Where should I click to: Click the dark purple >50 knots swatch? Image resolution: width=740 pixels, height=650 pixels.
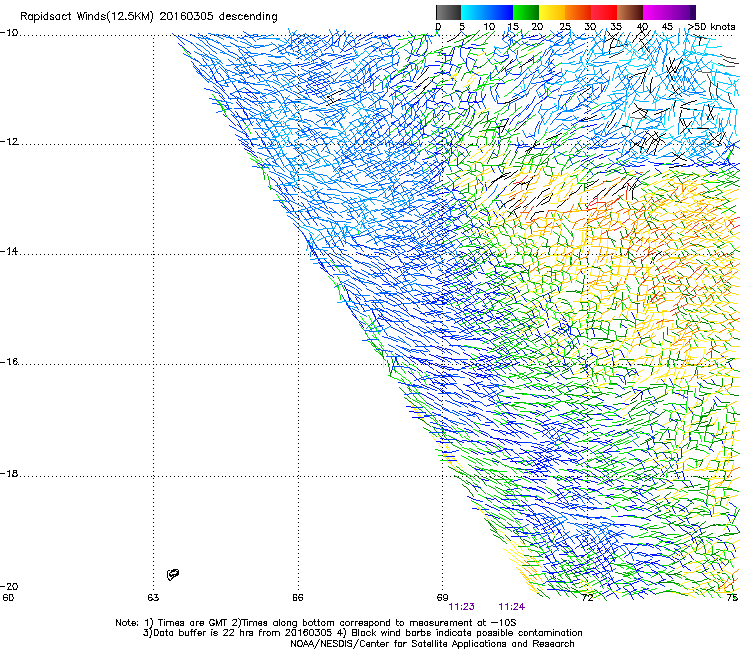click(693, 12)
